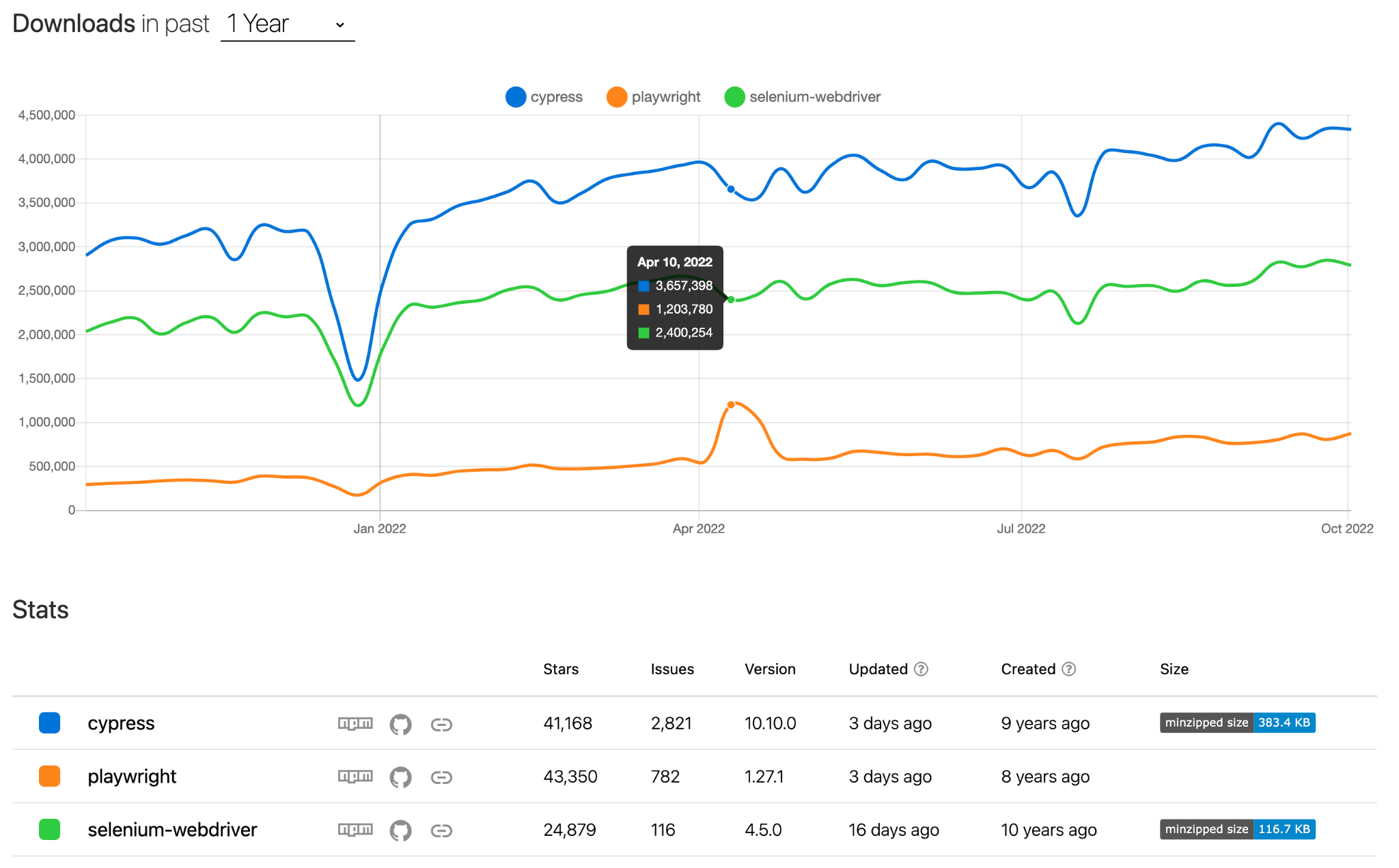The width and height of the screenshot is (1399, 868).
Task: Click the selenium-webdriver version 4.5.0
Action: click(x=763, y=830)
